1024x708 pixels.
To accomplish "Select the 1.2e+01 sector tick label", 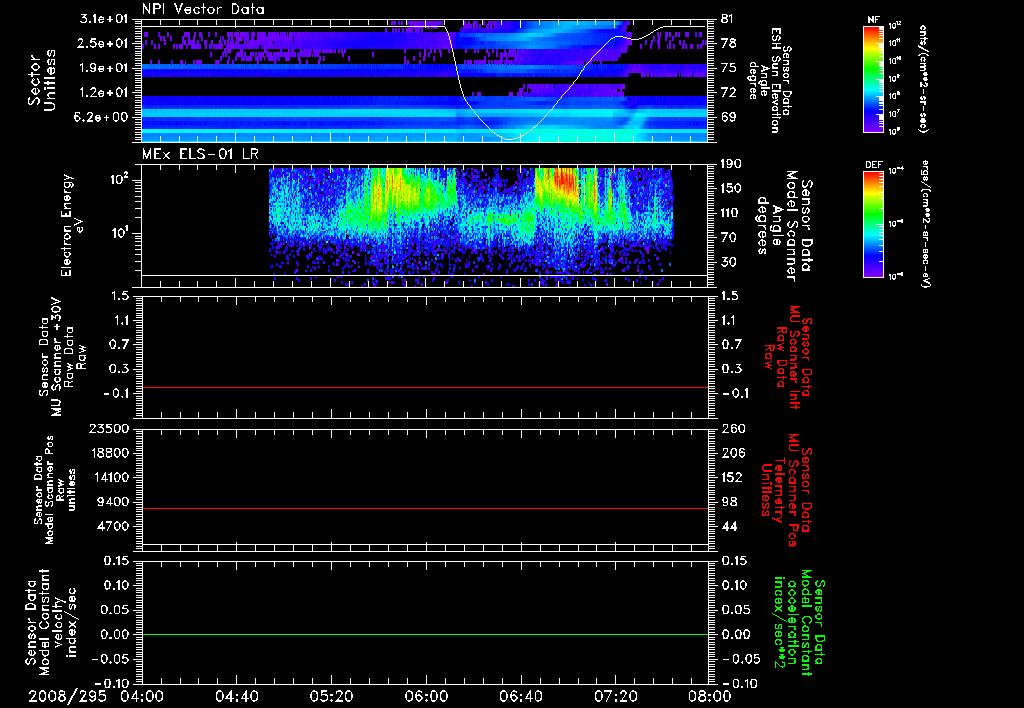I will point(103,93).
